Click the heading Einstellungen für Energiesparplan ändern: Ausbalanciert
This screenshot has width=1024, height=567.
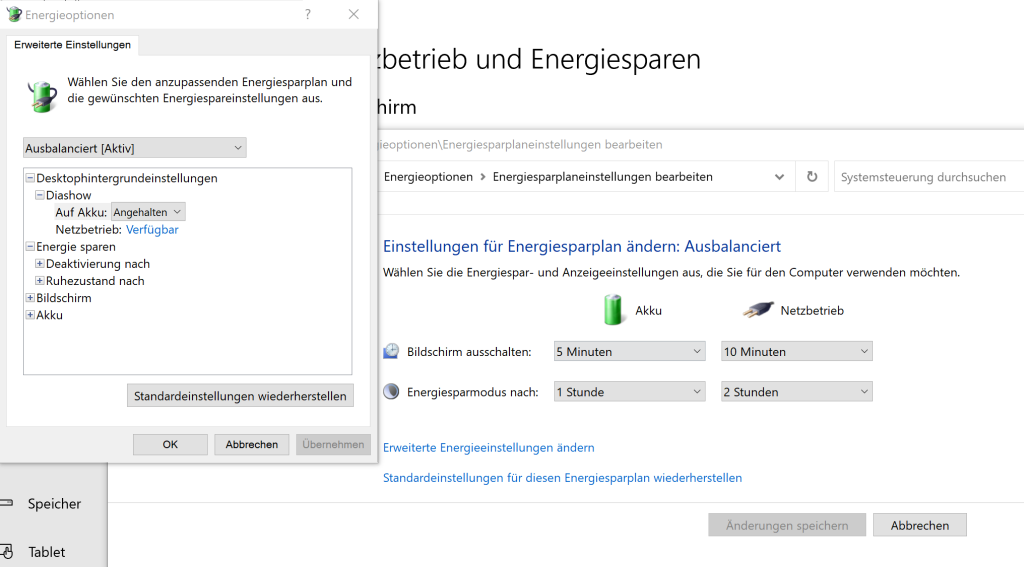click(582, 246)
